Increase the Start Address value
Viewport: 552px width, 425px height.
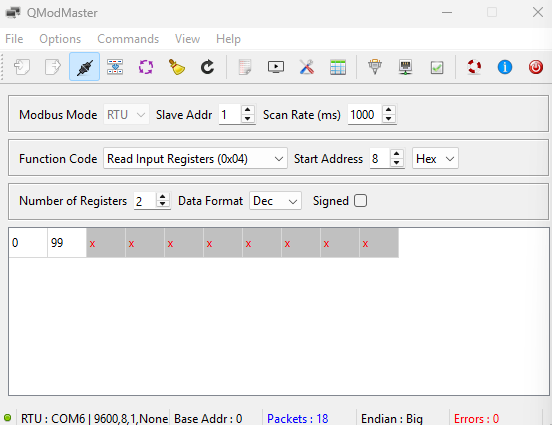tap(397, 154)
